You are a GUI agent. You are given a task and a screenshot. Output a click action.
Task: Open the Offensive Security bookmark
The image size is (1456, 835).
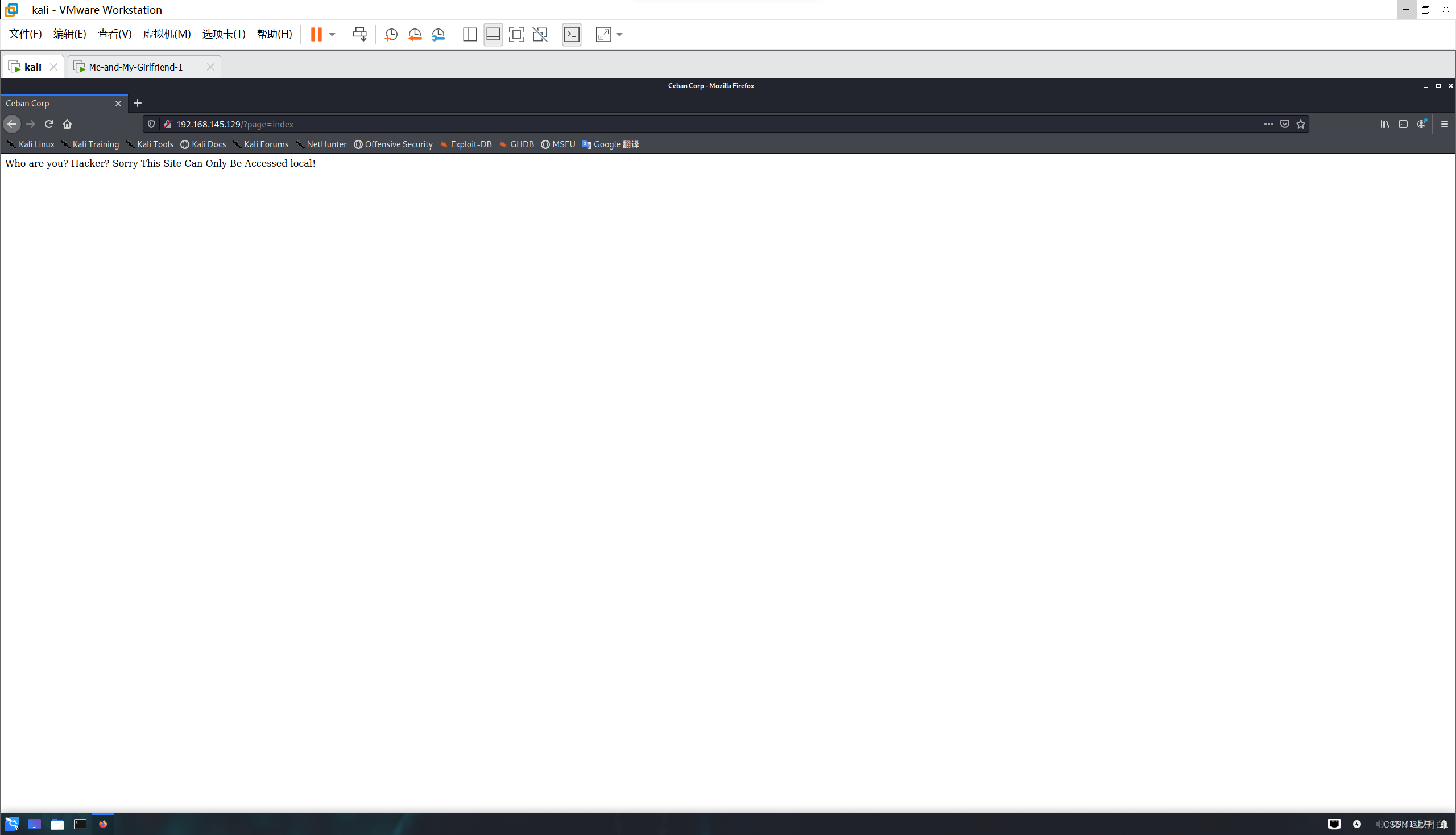pyautogui.click(x=398, y=144)
